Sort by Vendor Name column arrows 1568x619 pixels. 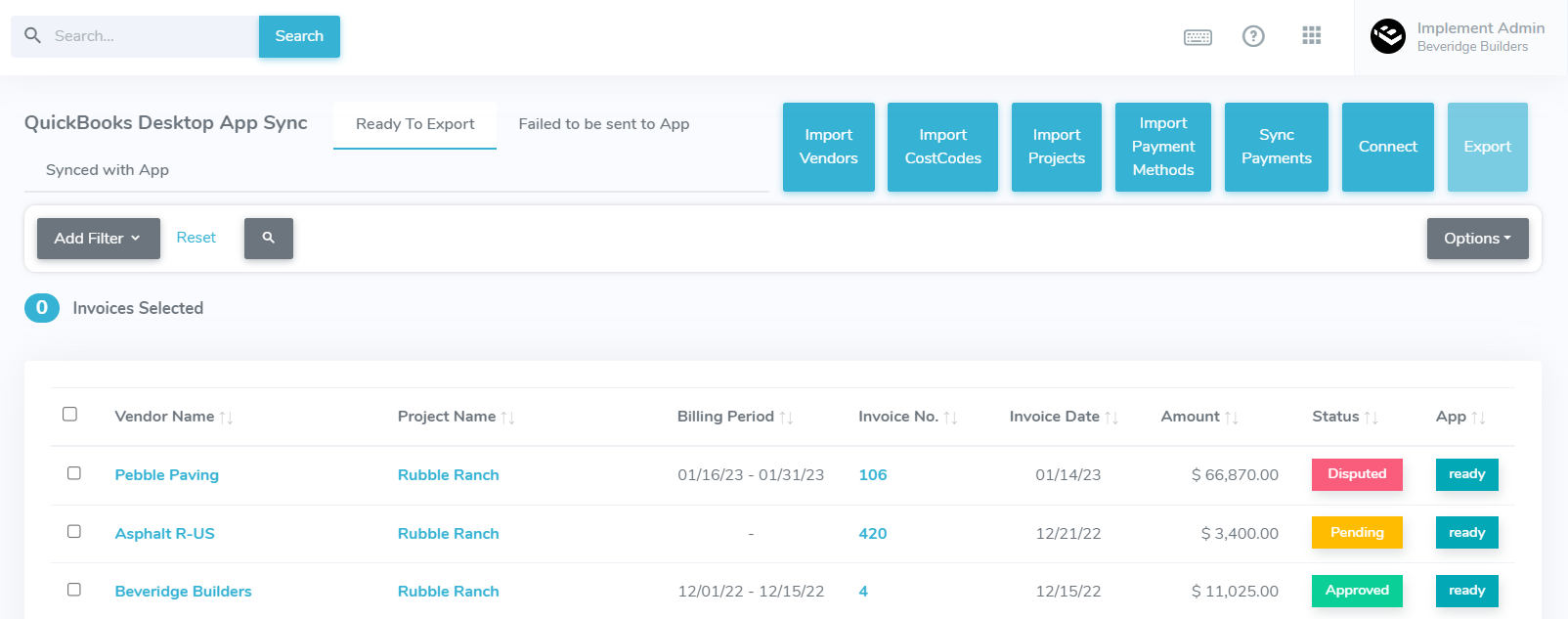(226, 418)
